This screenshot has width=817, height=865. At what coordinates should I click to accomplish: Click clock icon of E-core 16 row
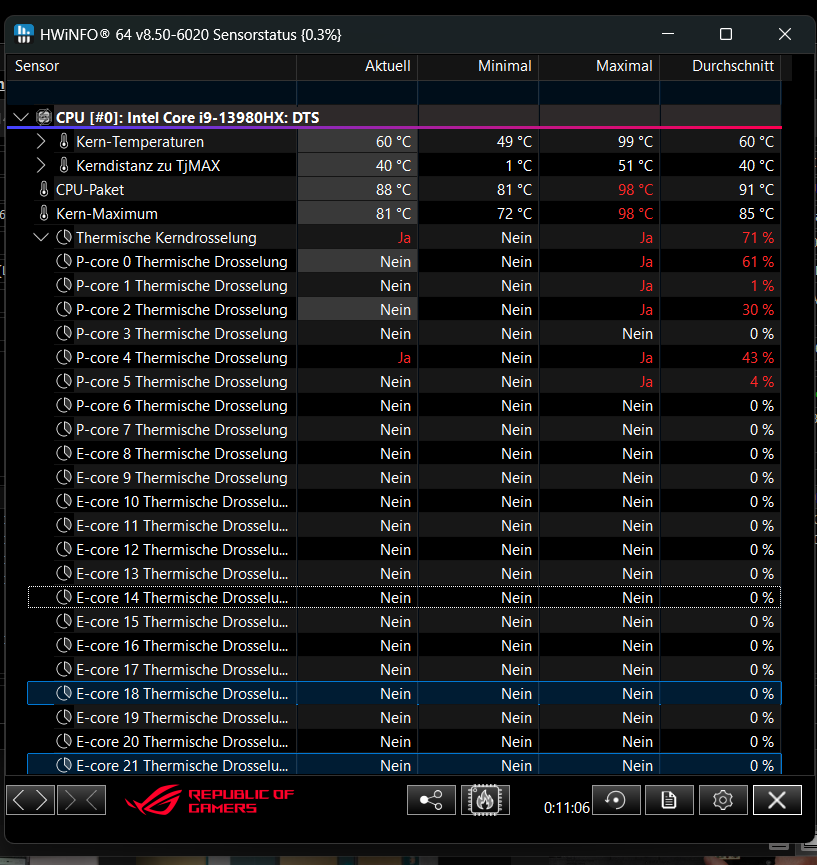64,645
